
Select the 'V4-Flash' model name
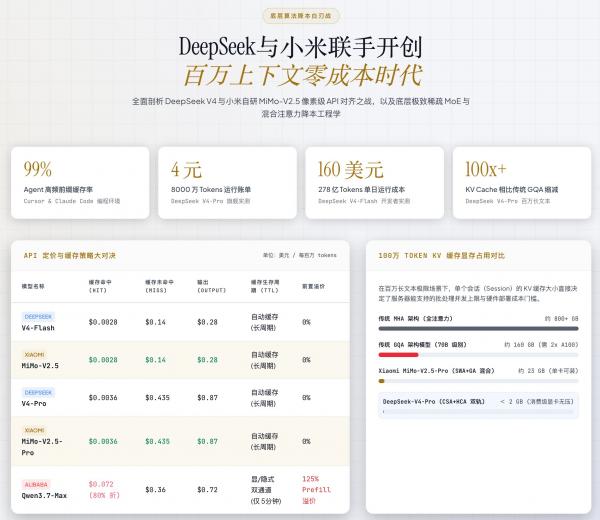tap(38, 328)
